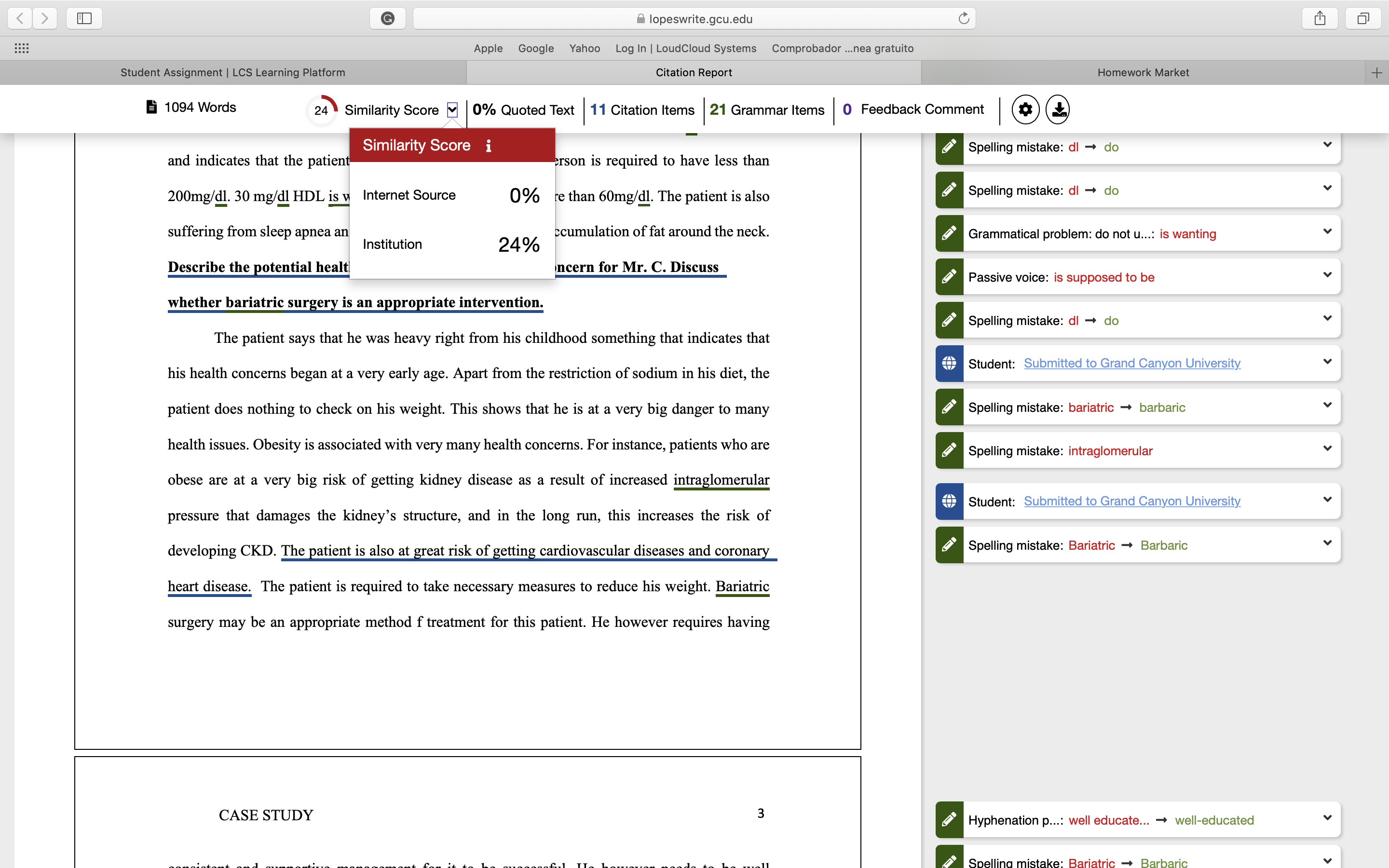Screen dimensions: 1389x868
Task: Expand the intraglomerular spelling row chevron
Action: pos(1327,448)
